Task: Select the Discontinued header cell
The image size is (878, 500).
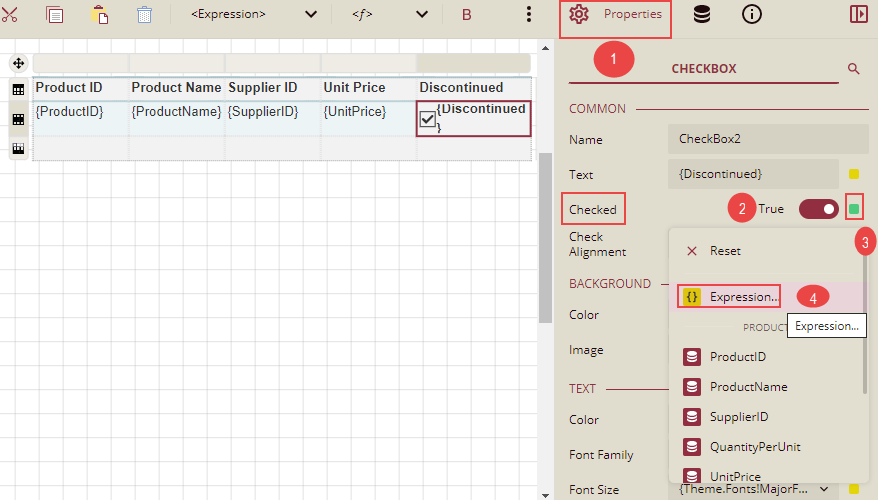Action: 474,88
